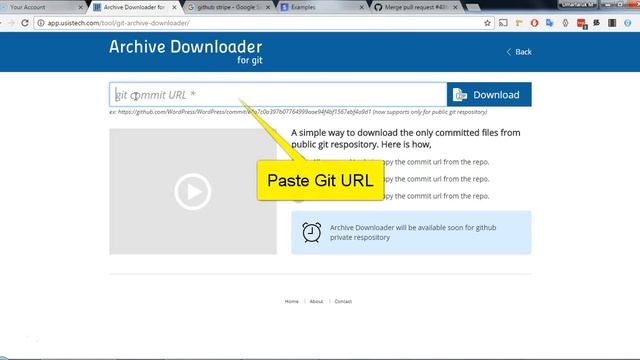Open the Home footer link
This screenshot has width=640, height=360.
[x=291, y=301]
